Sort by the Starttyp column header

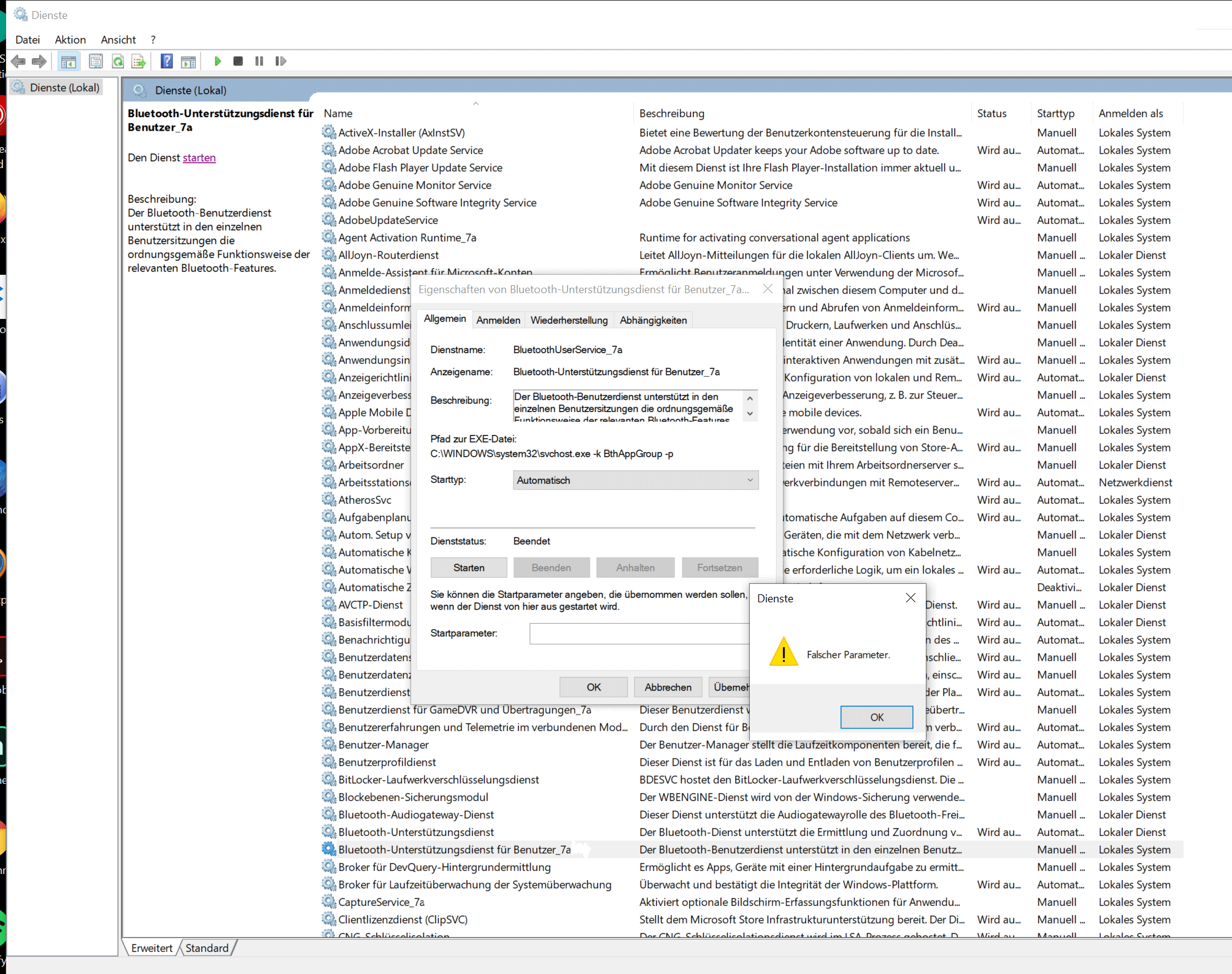coord(1061,113)
